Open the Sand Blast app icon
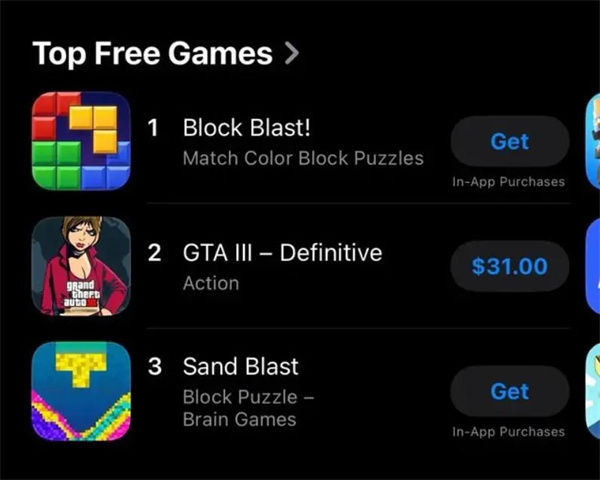This screenshot has height=480, width=600. point(81,391)
